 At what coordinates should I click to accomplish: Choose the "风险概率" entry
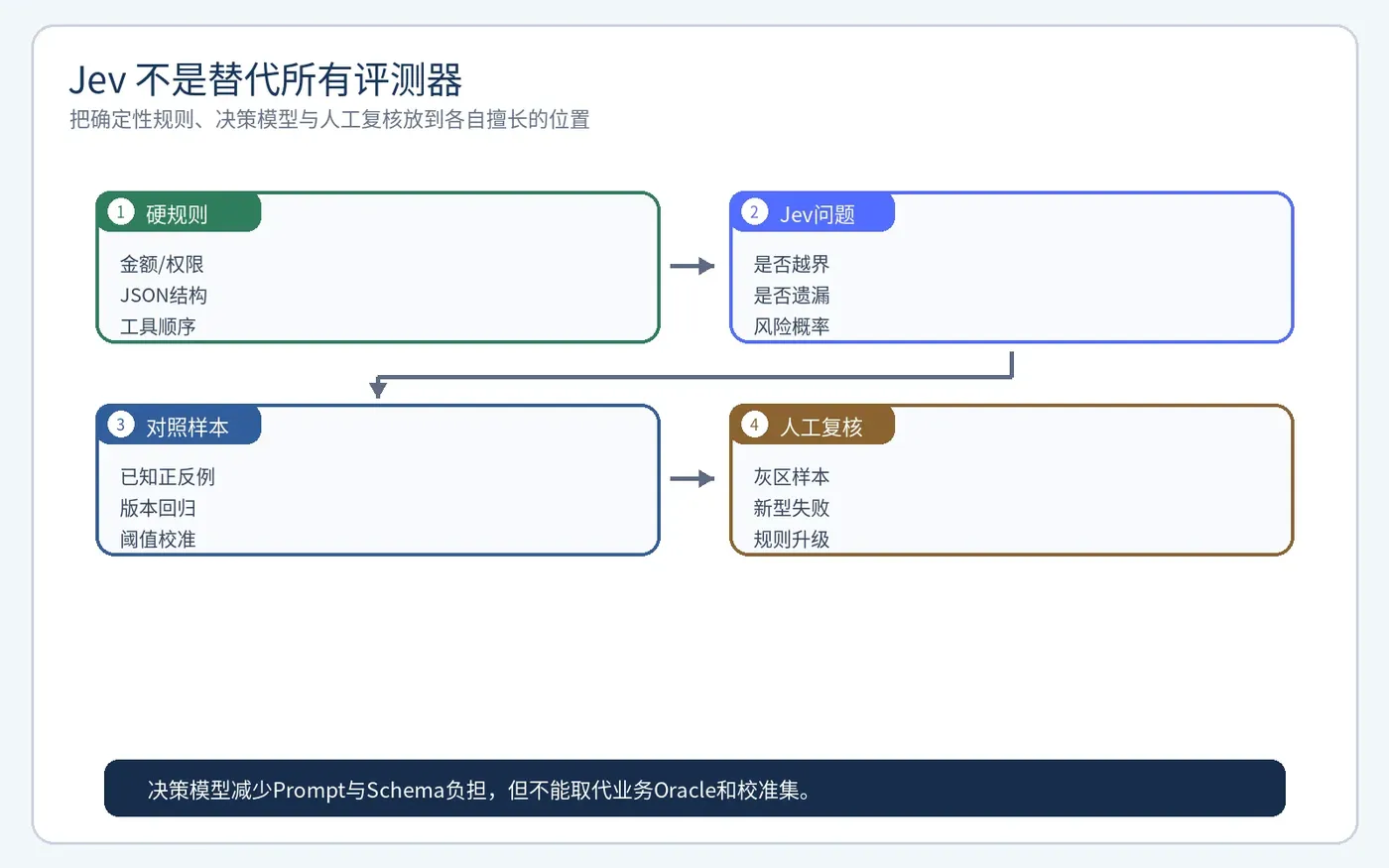[792, 326]
